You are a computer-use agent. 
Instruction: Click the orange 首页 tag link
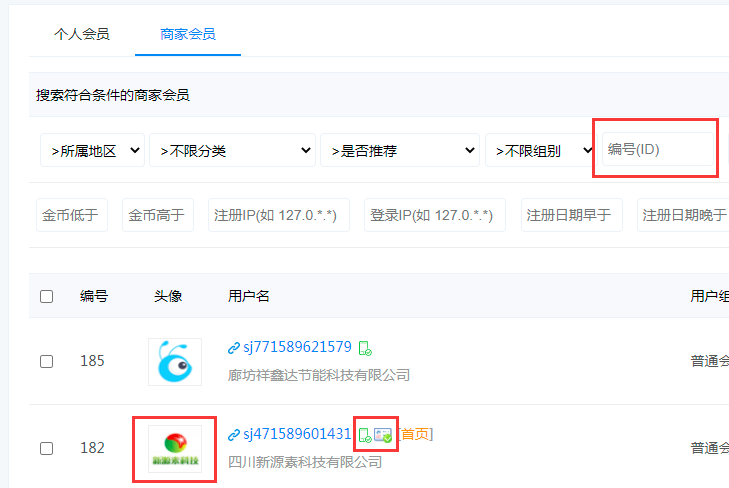point(415,434)
